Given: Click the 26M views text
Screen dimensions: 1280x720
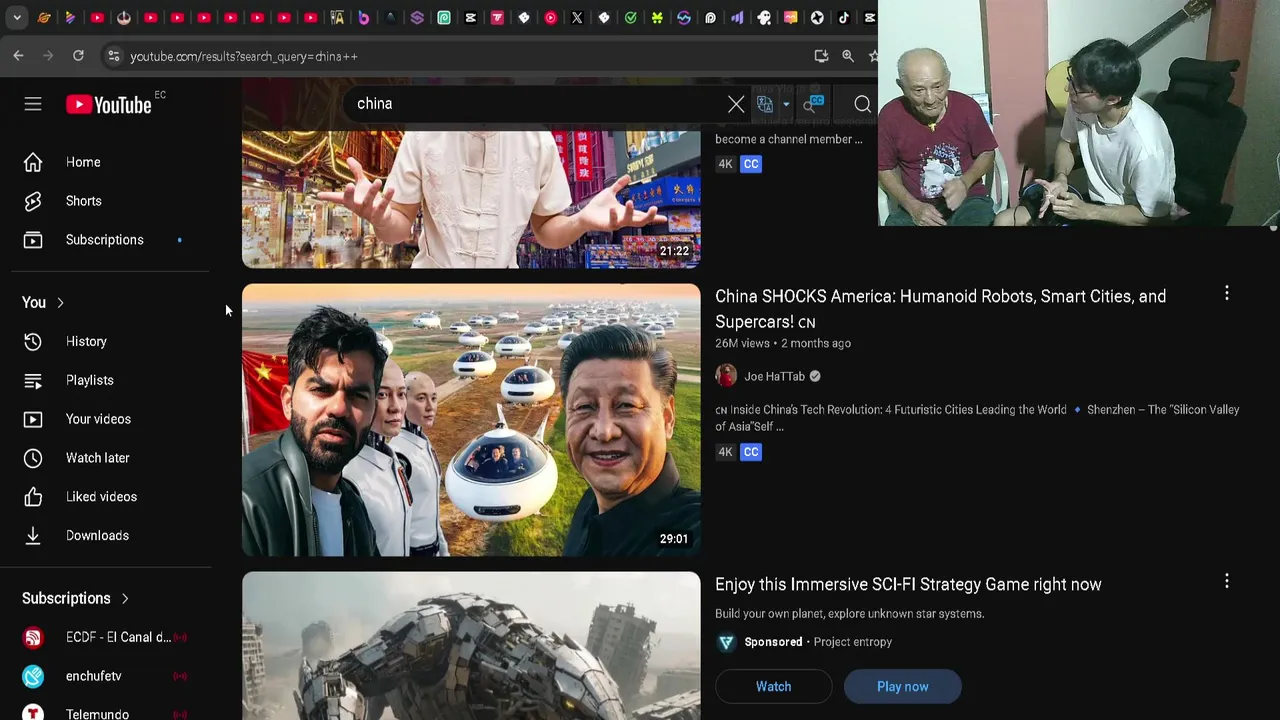Looking at the screenshot, I should click(742, 343).
